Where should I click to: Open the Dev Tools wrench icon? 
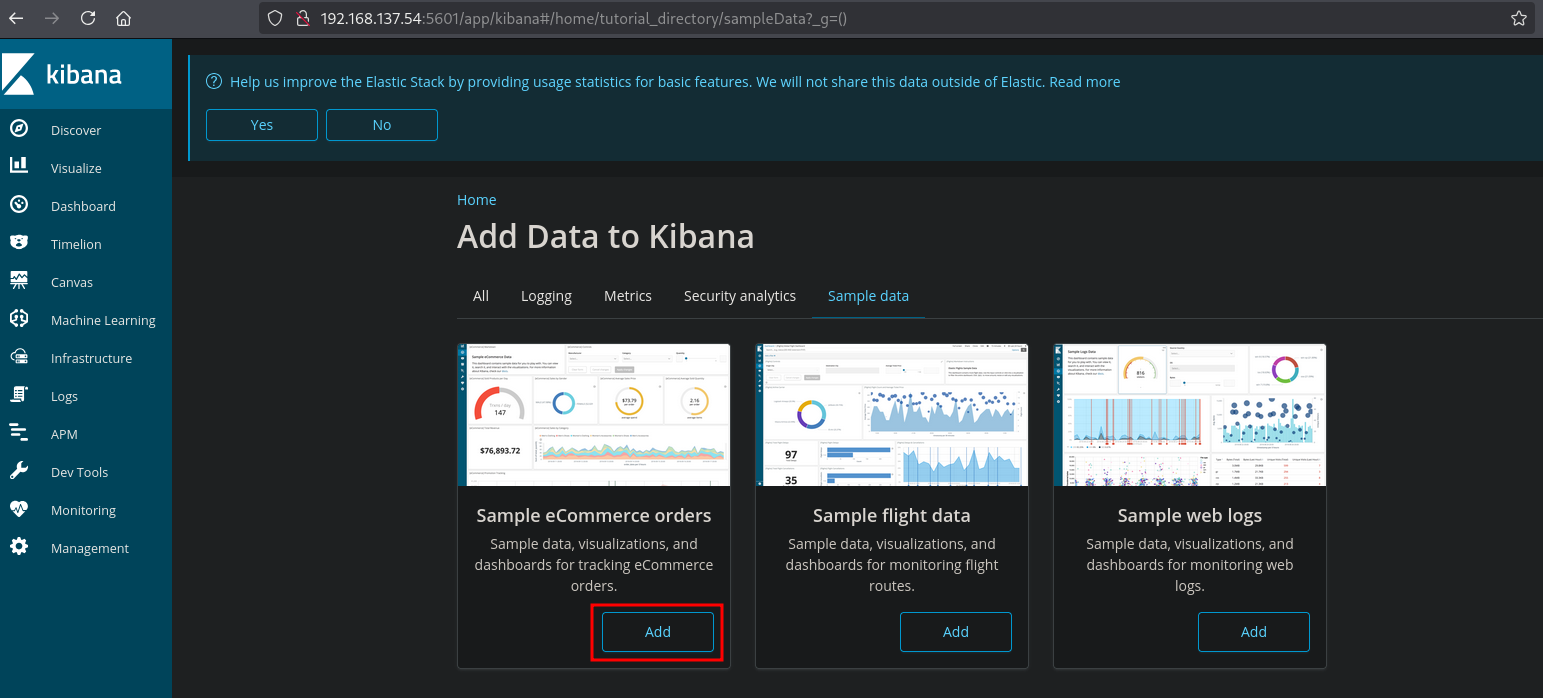(x=18, y=471)
